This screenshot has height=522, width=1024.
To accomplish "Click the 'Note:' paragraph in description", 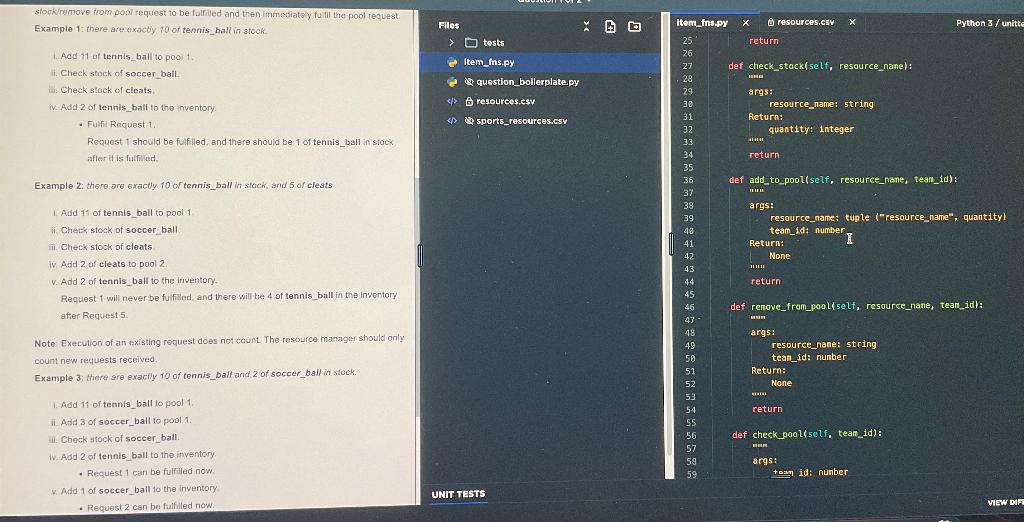I will (x=219, y=349).
